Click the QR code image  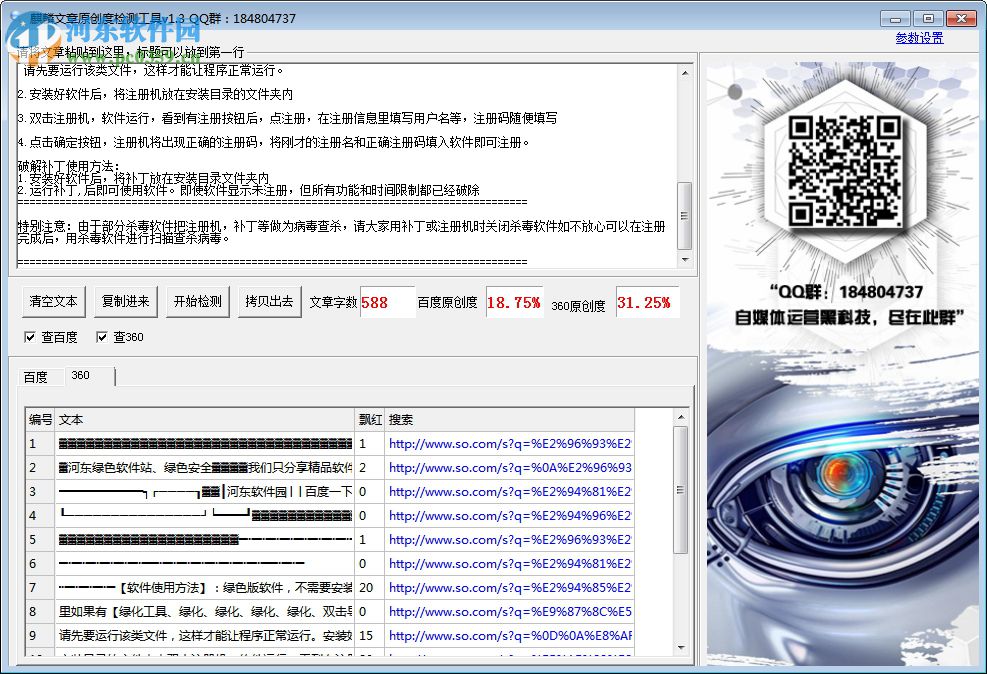[x=845, y=171]
